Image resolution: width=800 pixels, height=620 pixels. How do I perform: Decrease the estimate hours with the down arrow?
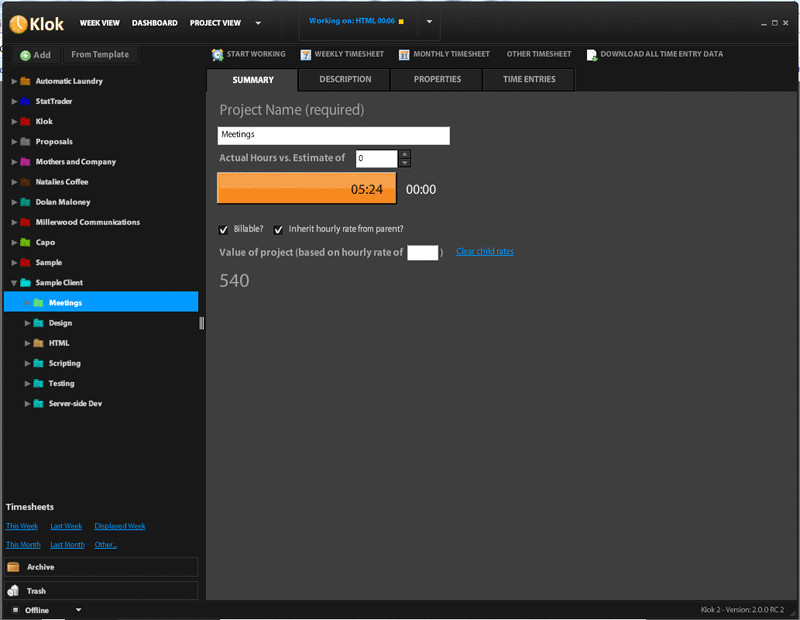click(405, 163)
